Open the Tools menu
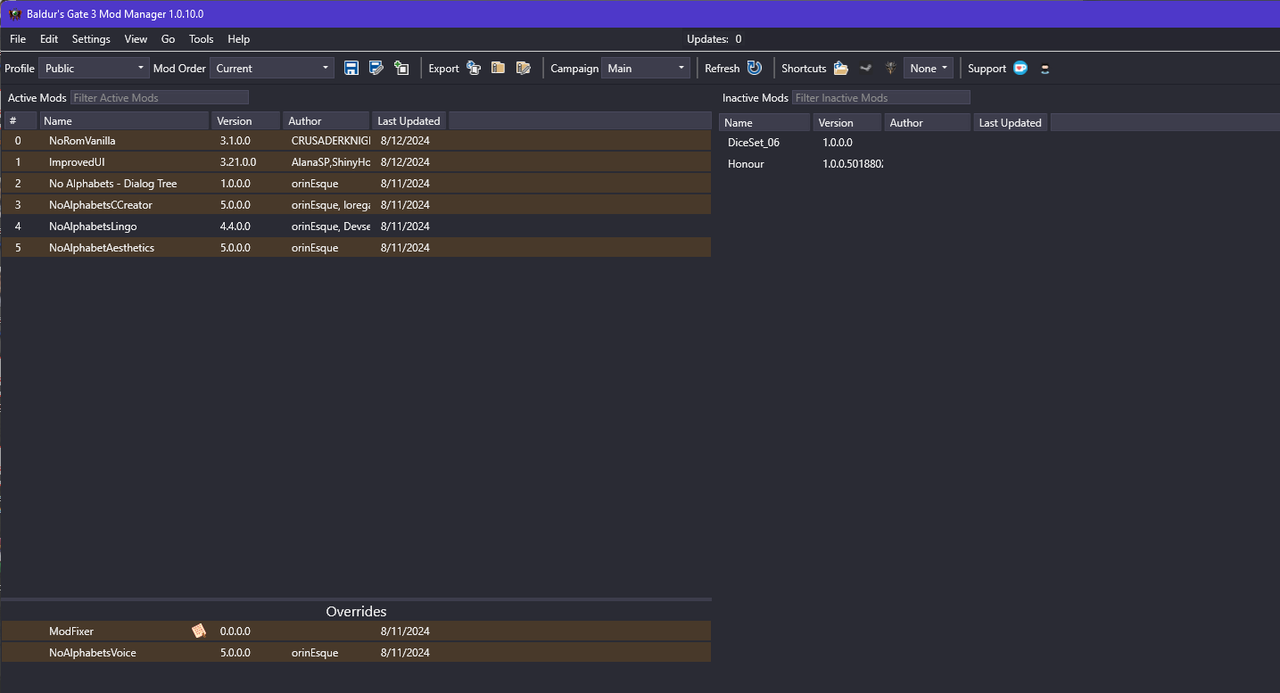The image size is (1280, 693). click(x=201, y=39)
